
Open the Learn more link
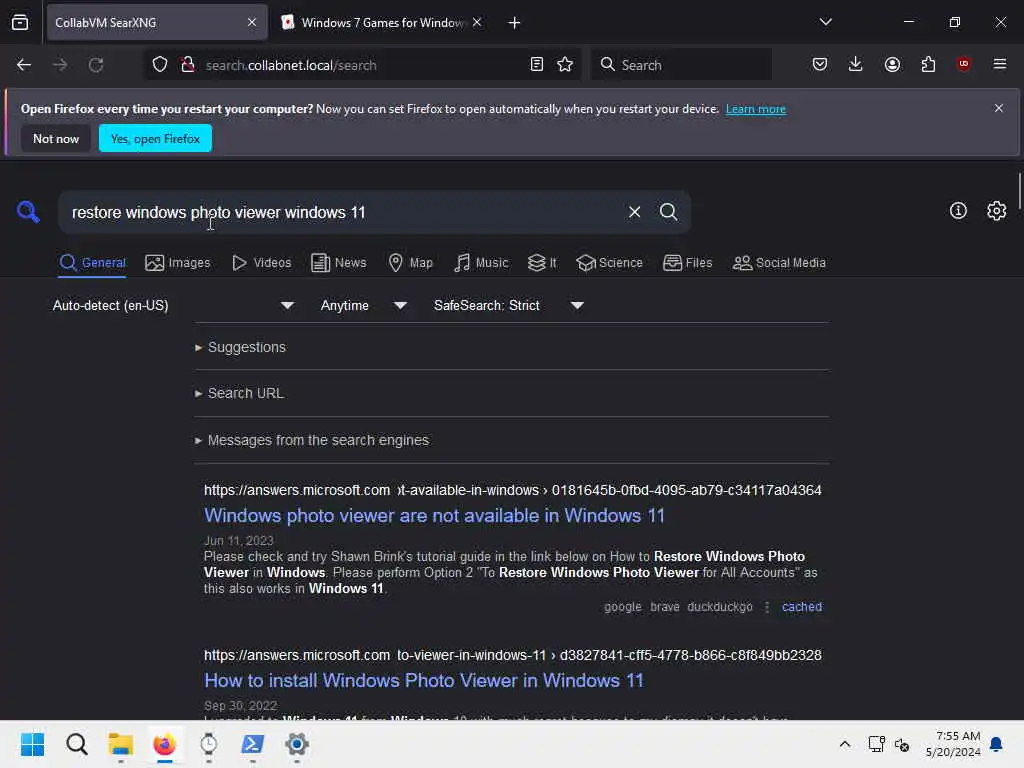click(x=756, y=109)
